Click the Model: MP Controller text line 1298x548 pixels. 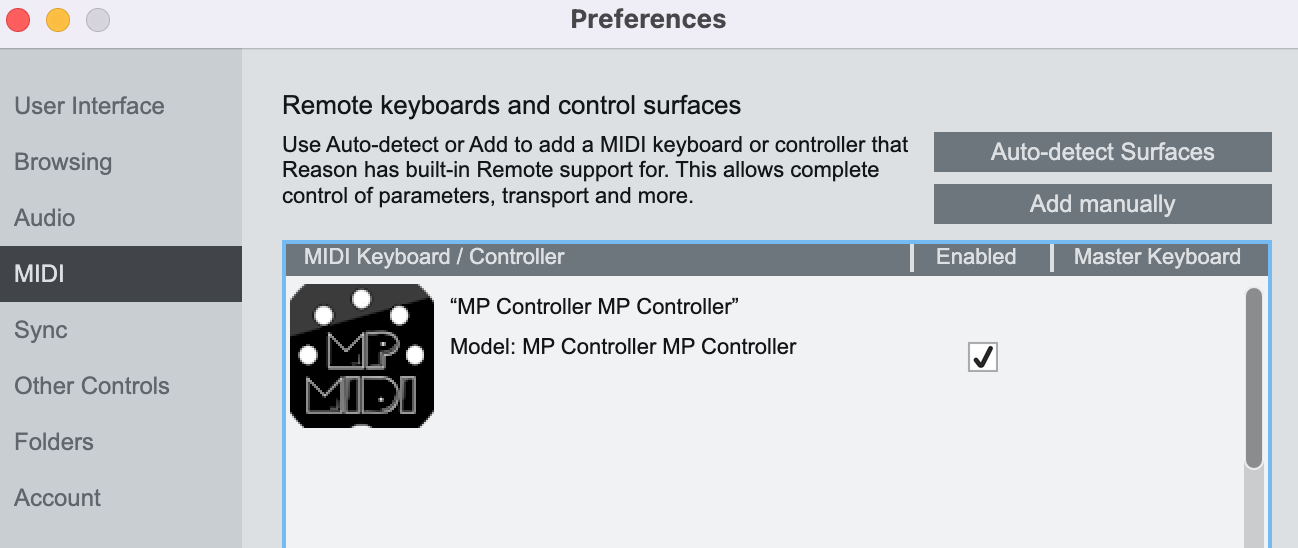(623, 347)
